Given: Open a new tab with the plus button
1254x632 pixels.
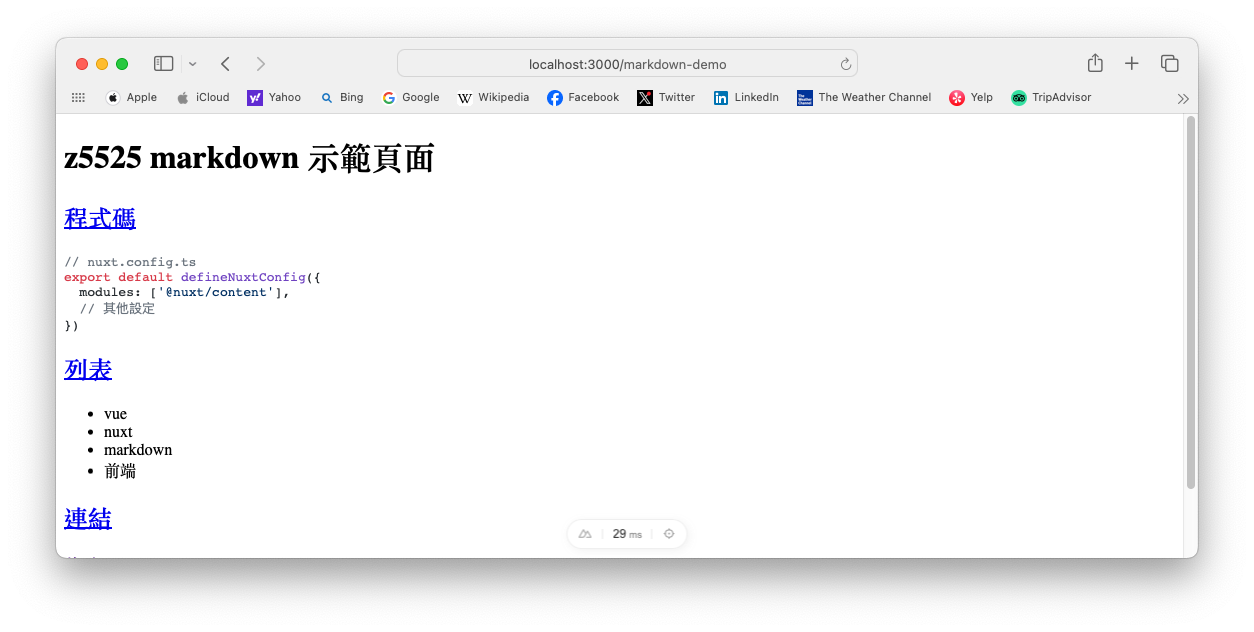Looking at the screenshot, I should pos(1131,62).
